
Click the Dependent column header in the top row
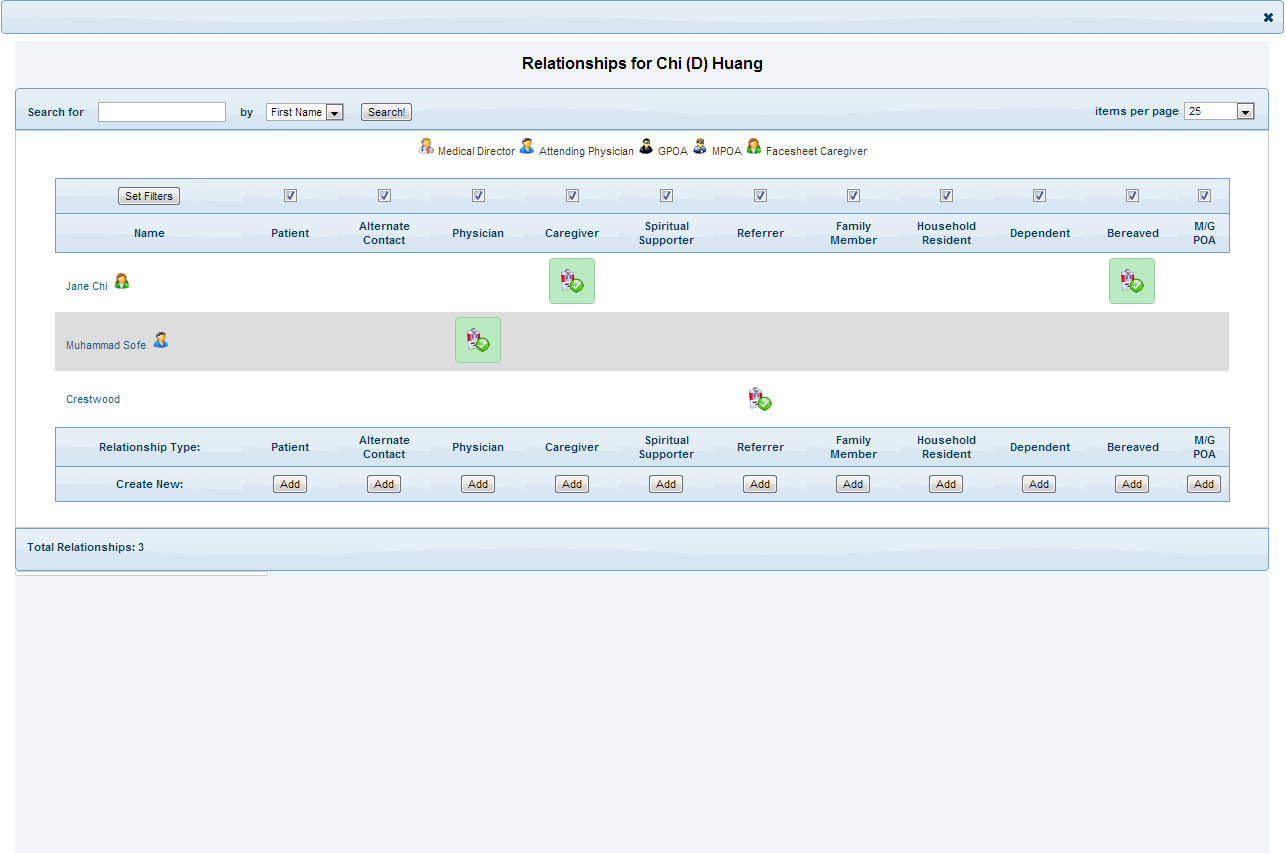click(x=1039, y=233)
